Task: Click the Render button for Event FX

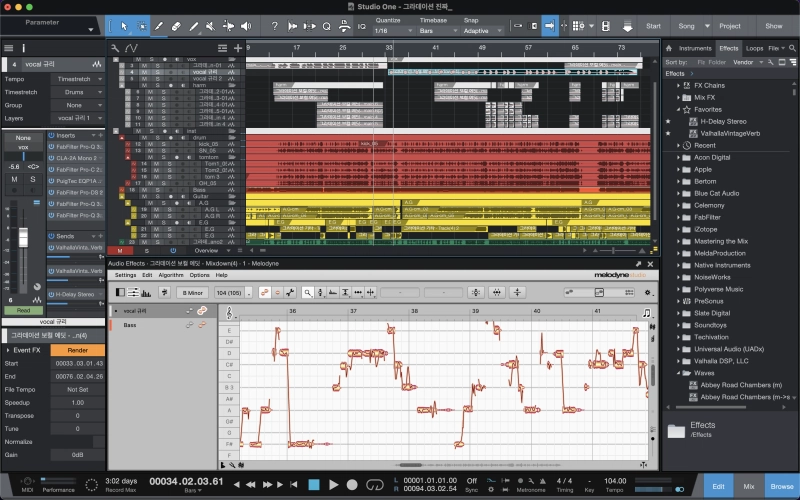Action: tap(78, 350)
